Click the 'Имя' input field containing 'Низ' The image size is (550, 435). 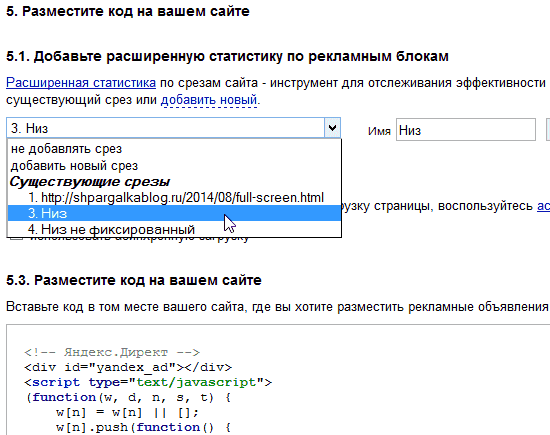click(x=466, y=130)
